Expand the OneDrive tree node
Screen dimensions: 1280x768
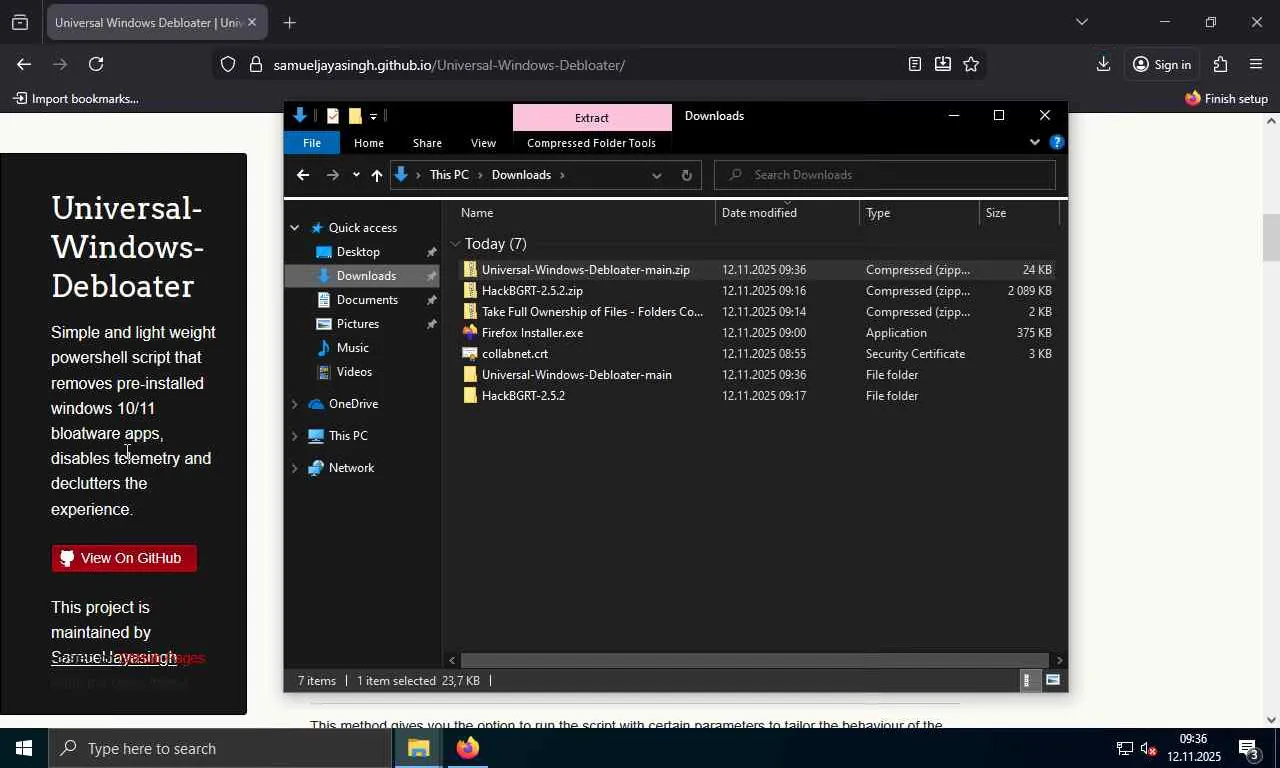tap(295, 404)
